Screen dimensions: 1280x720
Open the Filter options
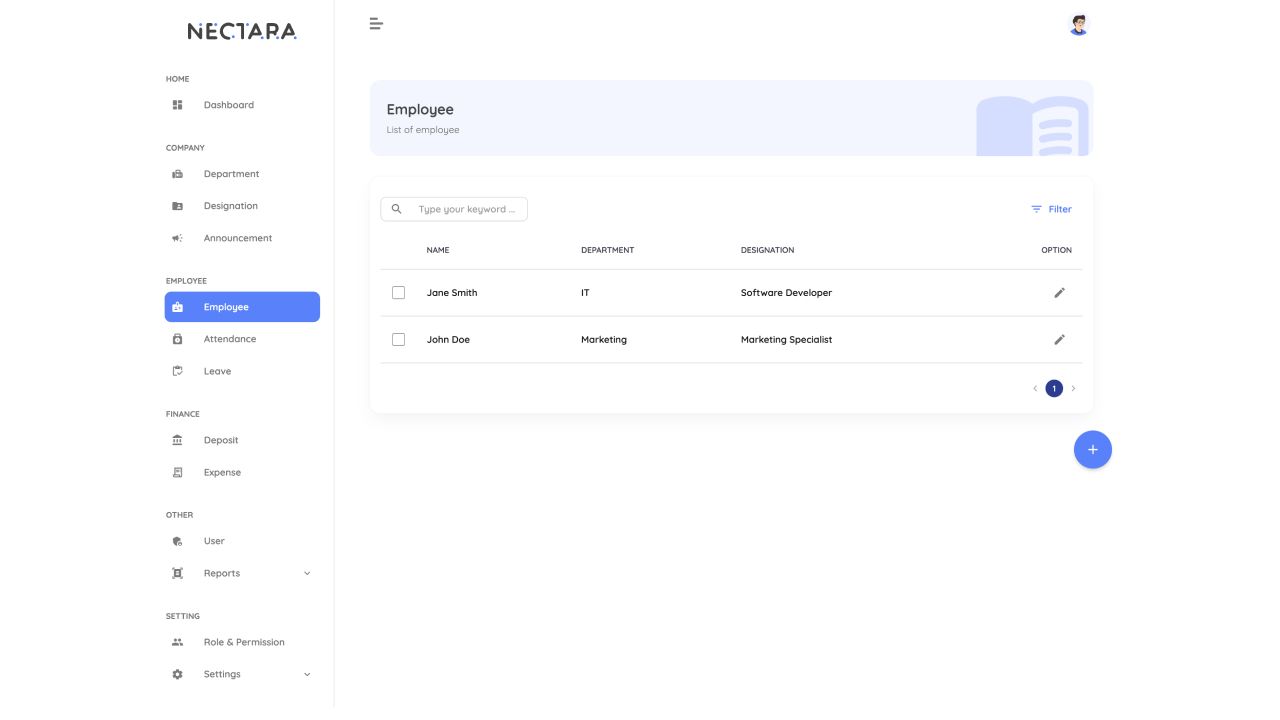[x=1051, y=209]
